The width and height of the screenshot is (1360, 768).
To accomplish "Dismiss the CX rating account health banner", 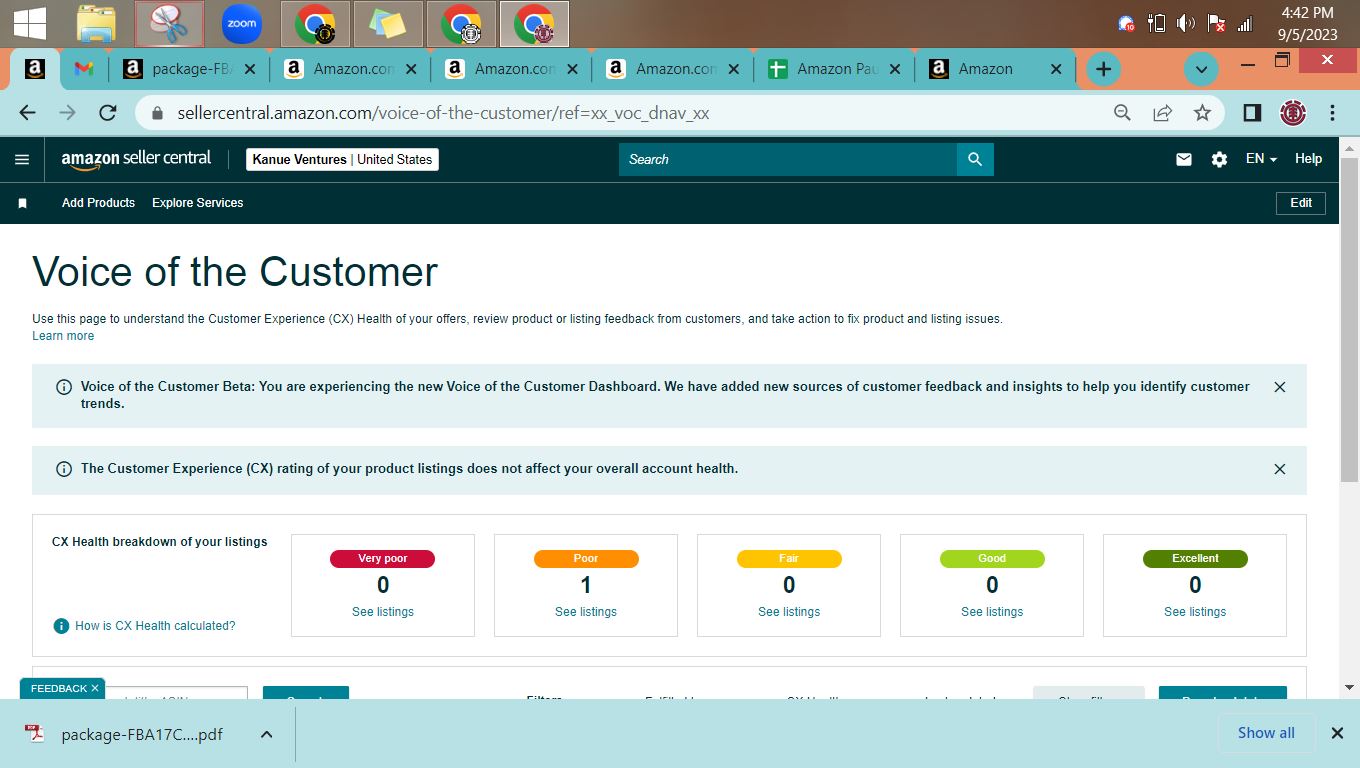I will pyautogui.click(x=1279, y=469).
